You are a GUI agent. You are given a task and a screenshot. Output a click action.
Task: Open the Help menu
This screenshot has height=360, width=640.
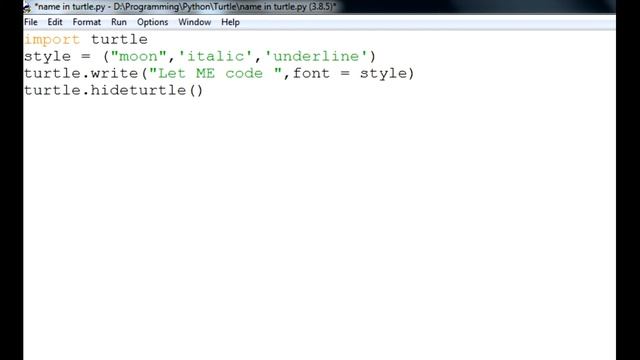(x=230, y=22)
